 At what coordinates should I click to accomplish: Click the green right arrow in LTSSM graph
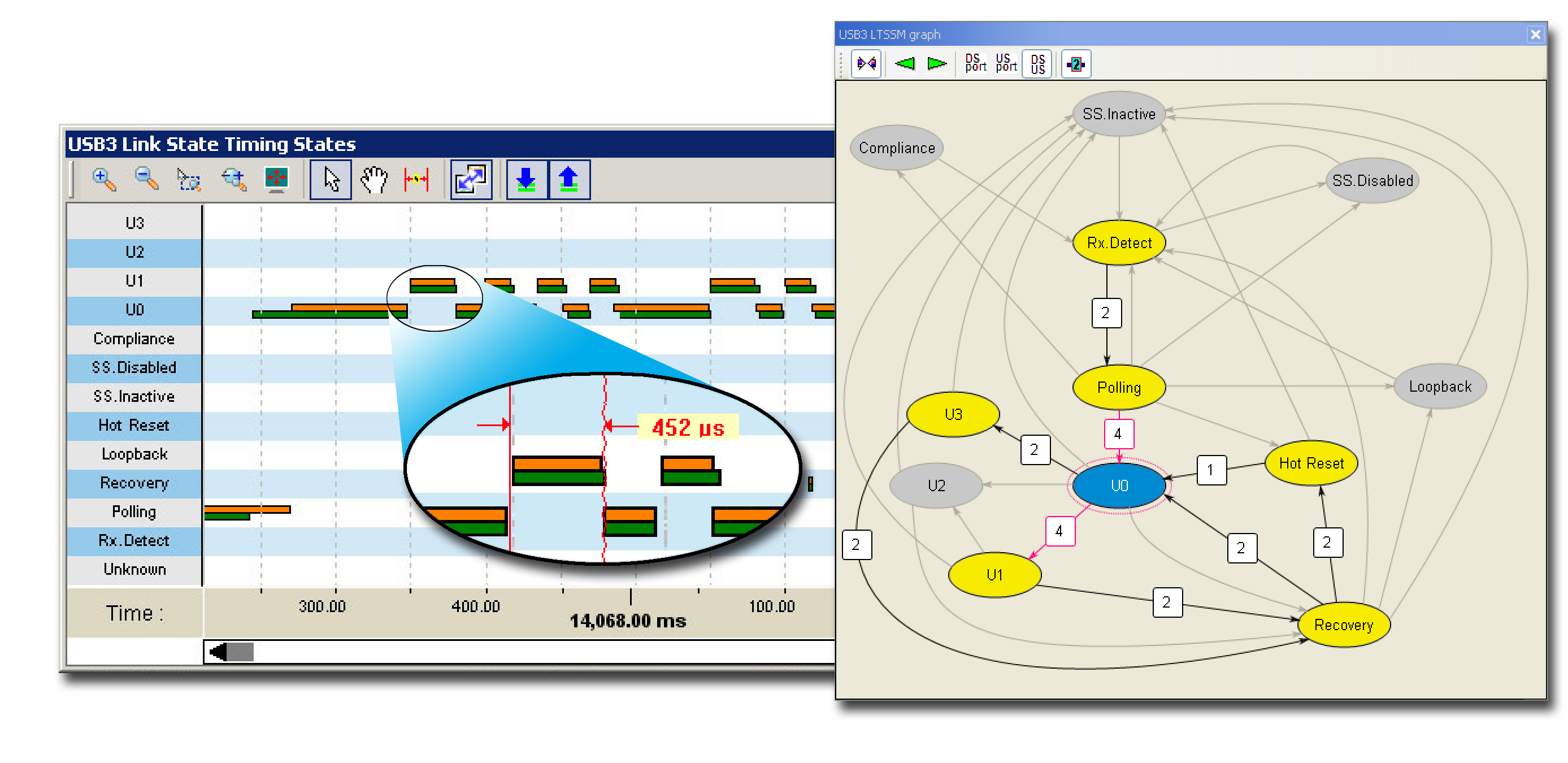click(936, 63)
